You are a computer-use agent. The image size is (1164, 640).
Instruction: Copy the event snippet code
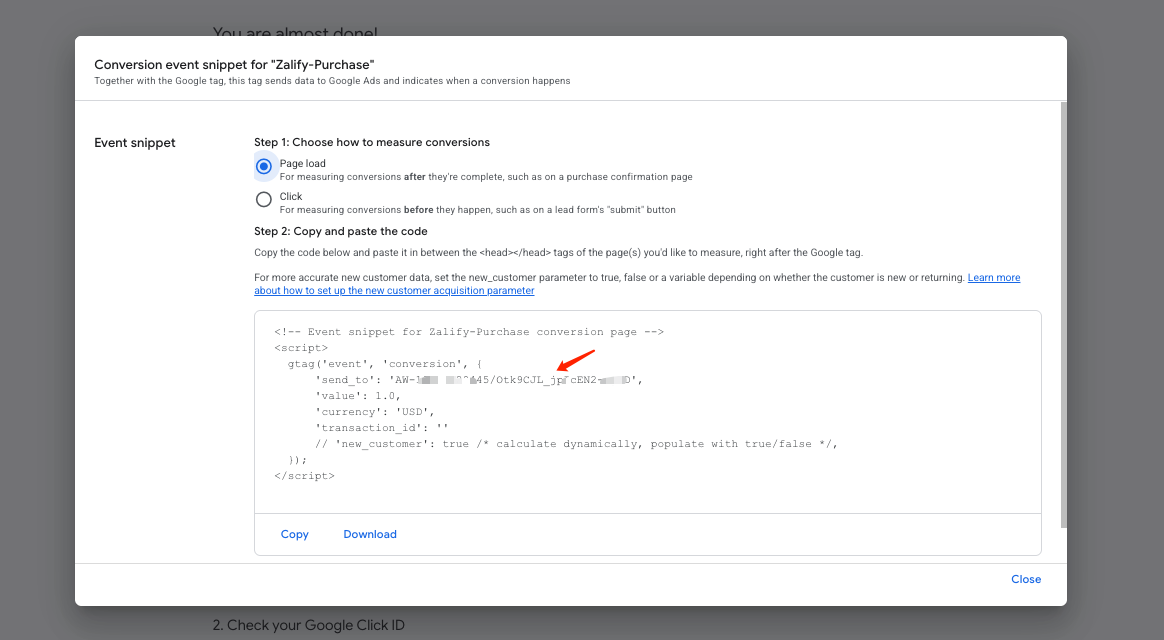[295, 534]
